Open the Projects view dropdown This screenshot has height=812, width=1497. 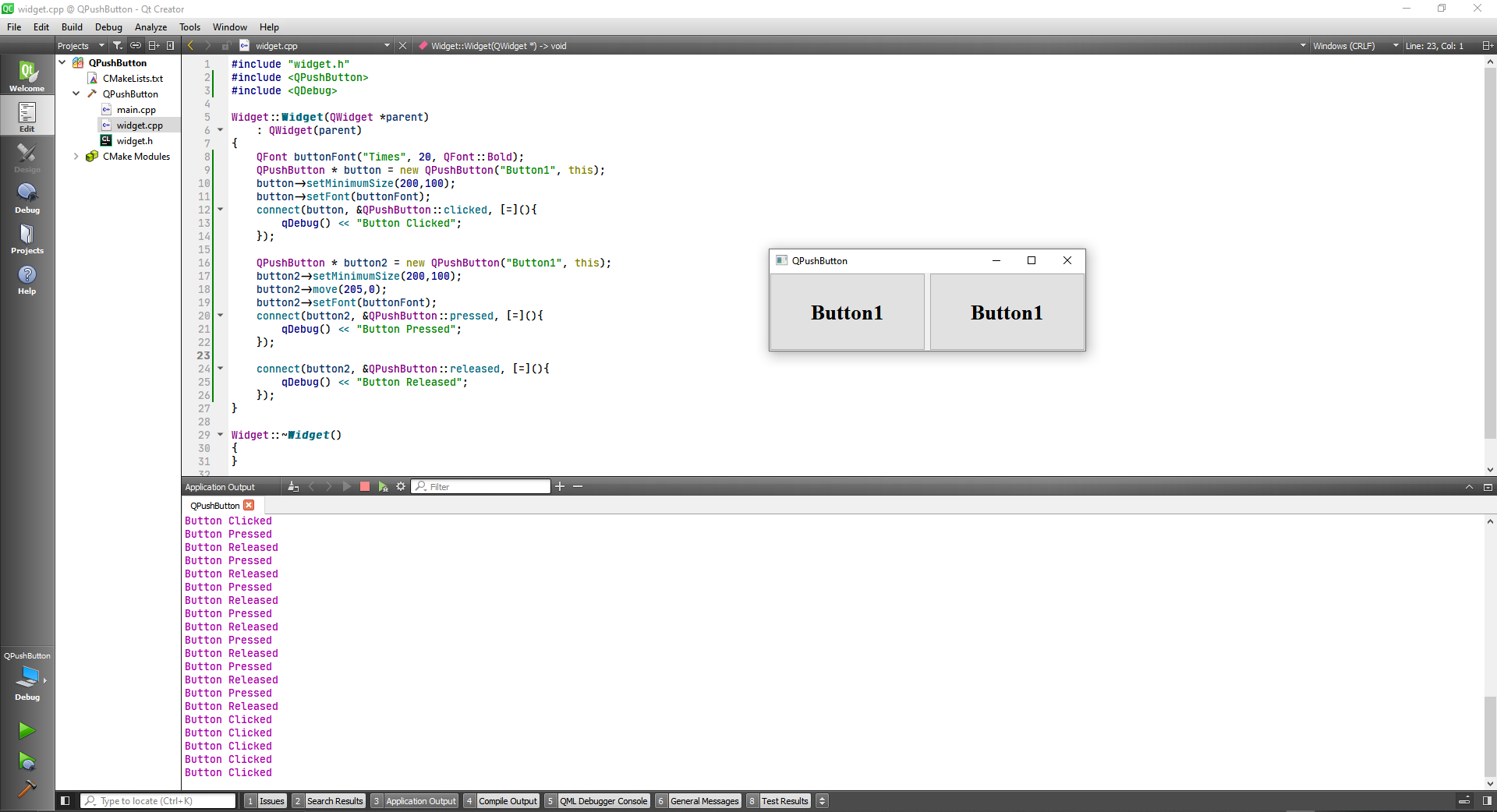[x=81, y=46]
